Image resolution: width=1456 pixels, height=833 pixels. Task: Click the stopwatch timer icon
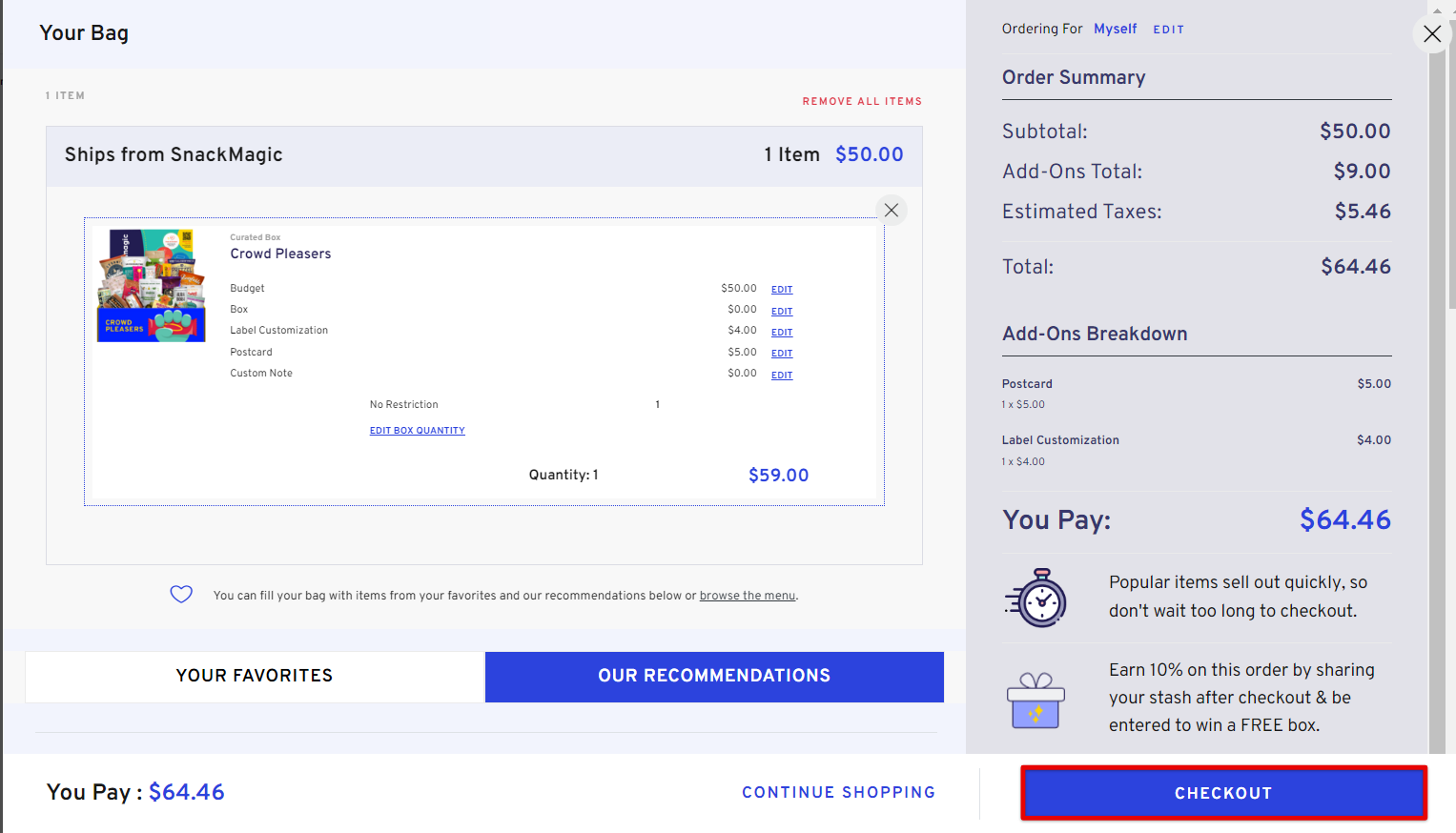(x=1036, y=599)
